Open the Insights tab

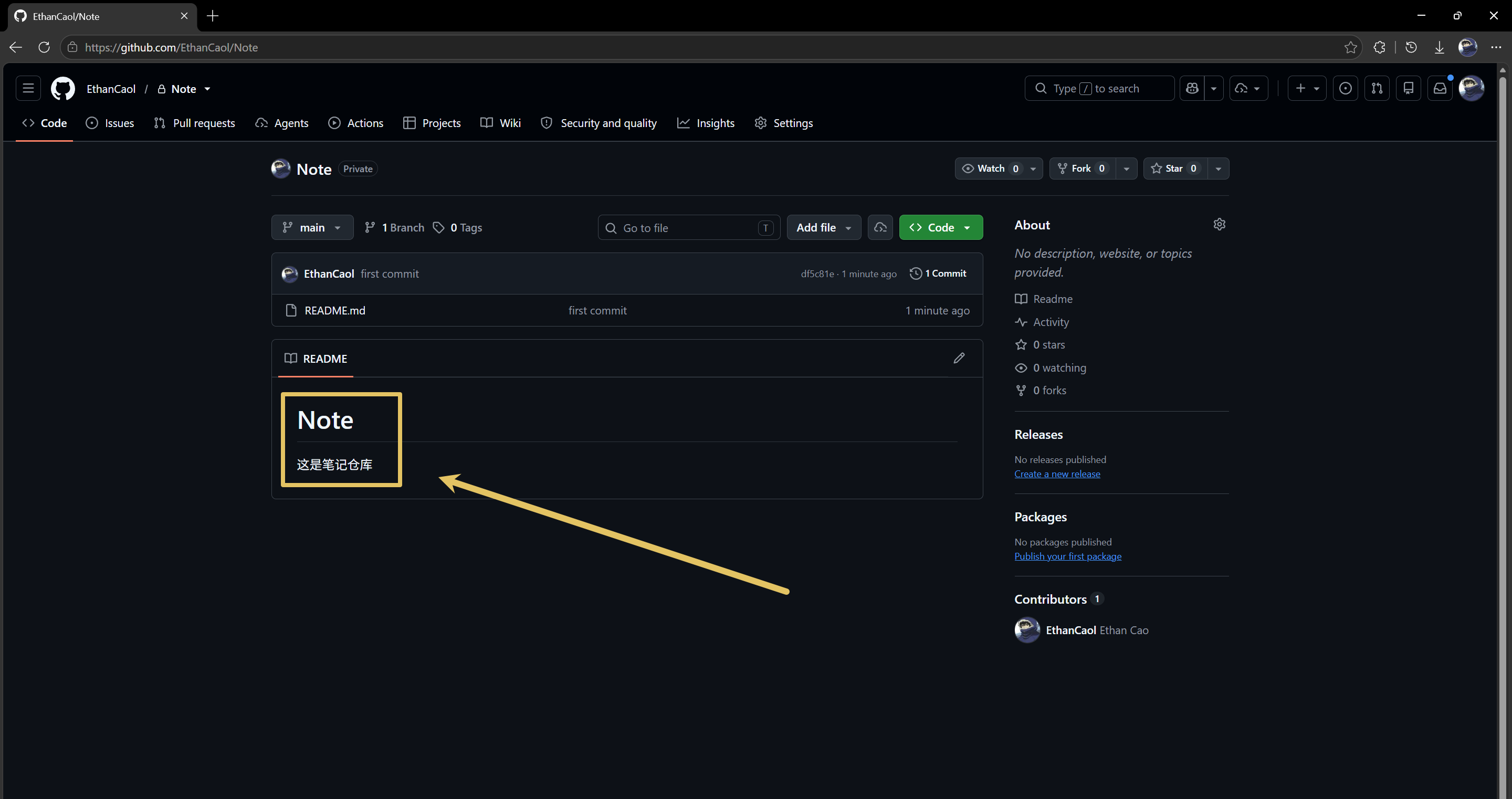(x=706, y=123)
